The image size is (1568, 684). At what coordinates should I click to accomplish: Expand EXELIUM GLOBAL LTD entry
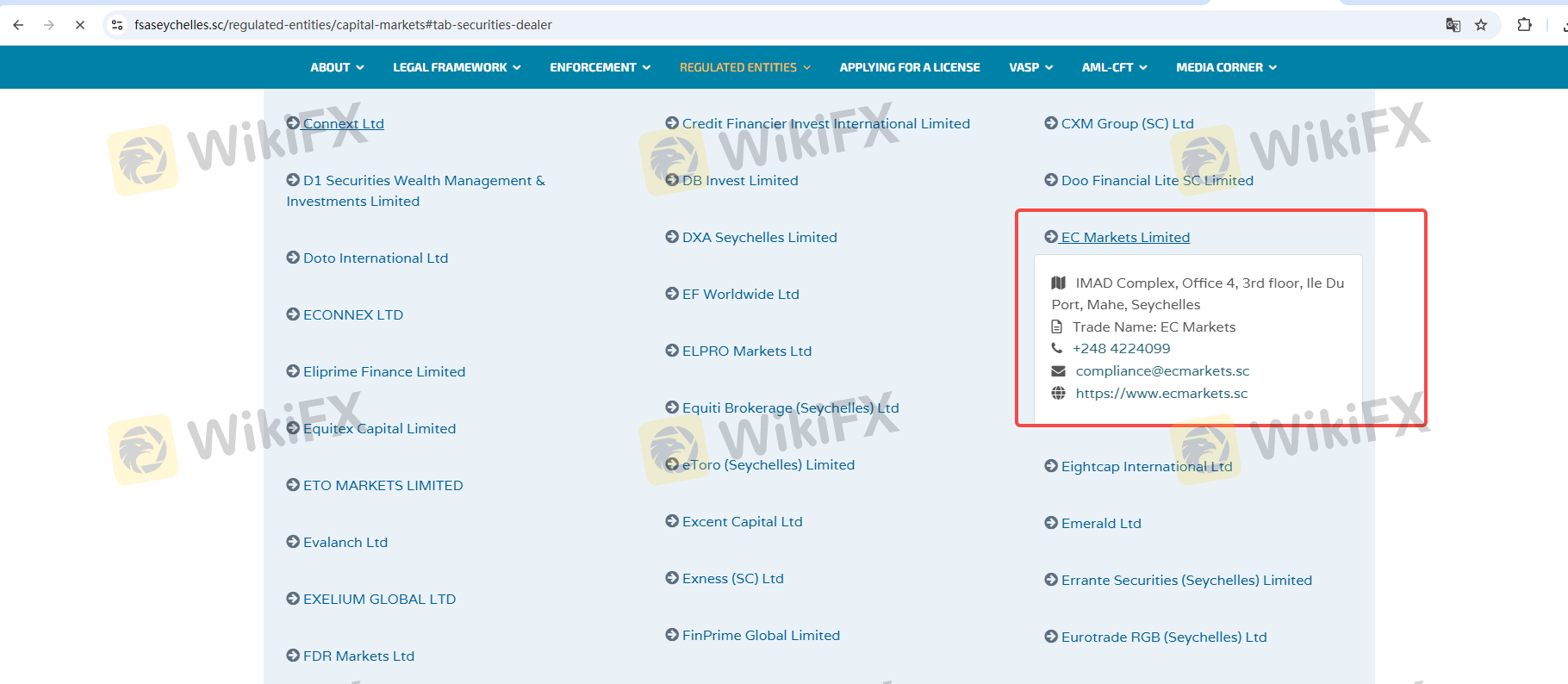click(x=370, y=599)
